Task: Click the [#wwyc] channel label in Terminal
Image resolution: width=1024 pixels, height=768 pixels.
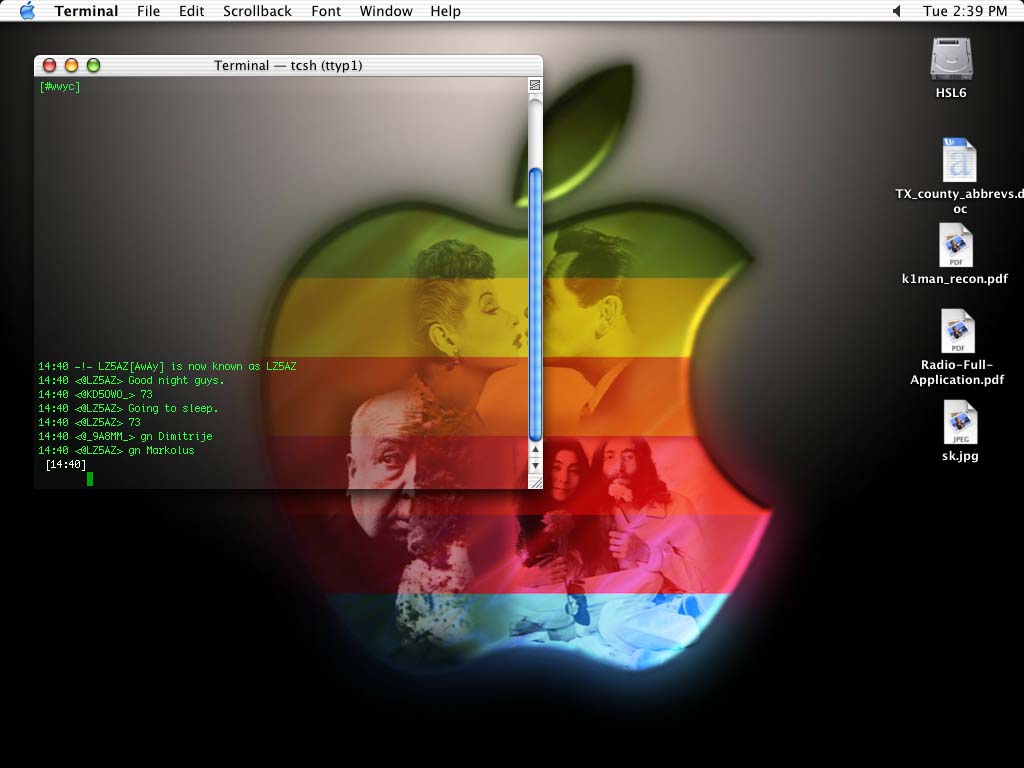Action: 60,86
